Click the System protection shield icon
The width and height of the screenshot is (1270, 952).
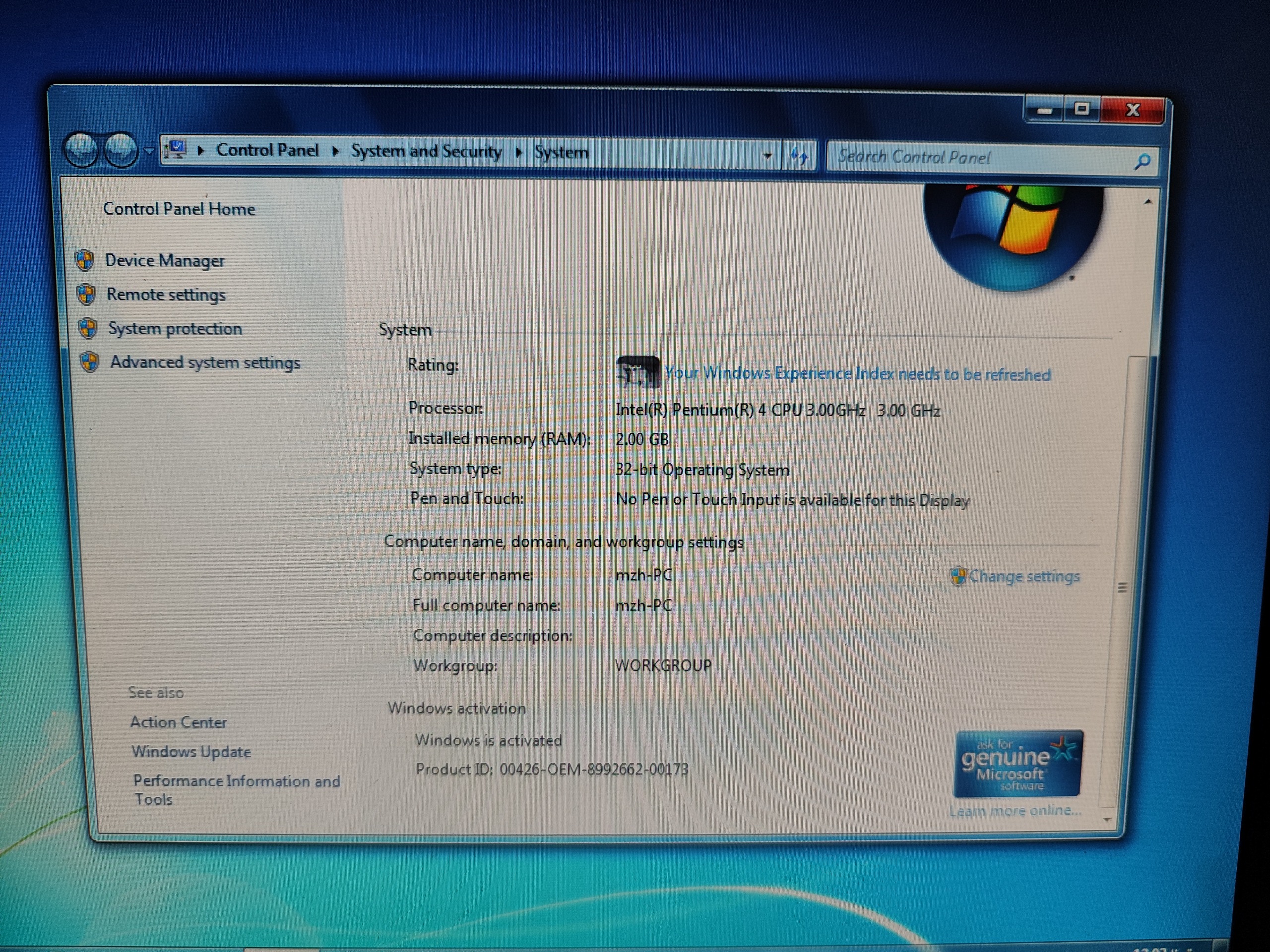pyautogui.click(x=88, y=328)
